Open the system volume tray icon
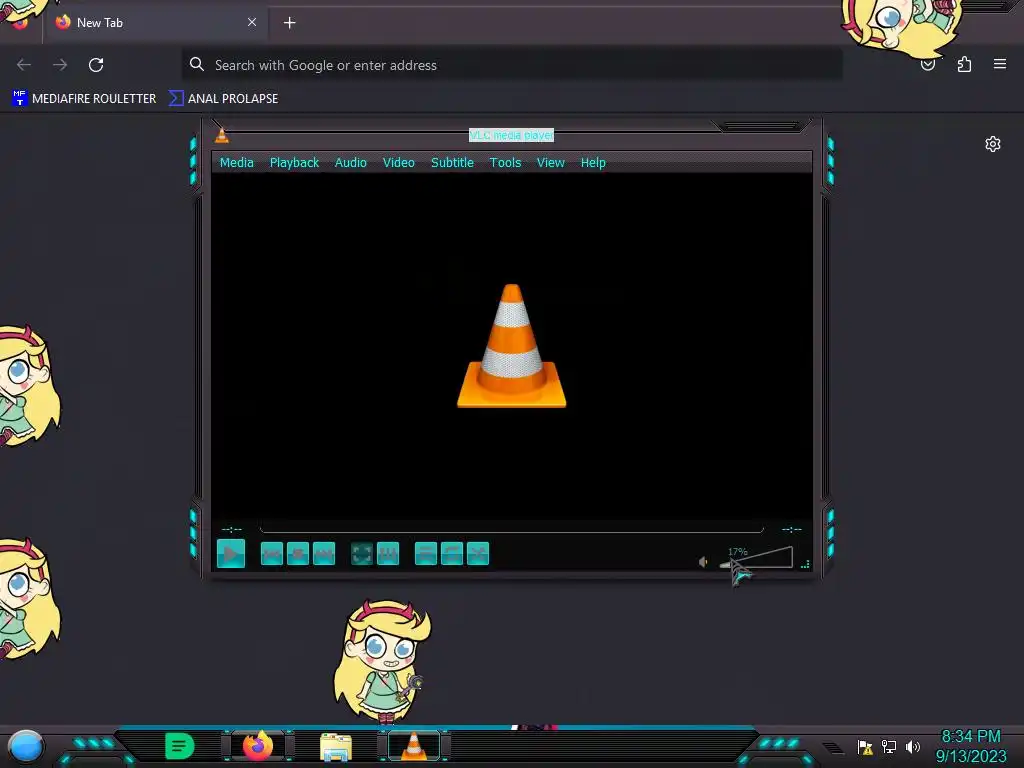The image size is (1024, 768). coord(913,746)
